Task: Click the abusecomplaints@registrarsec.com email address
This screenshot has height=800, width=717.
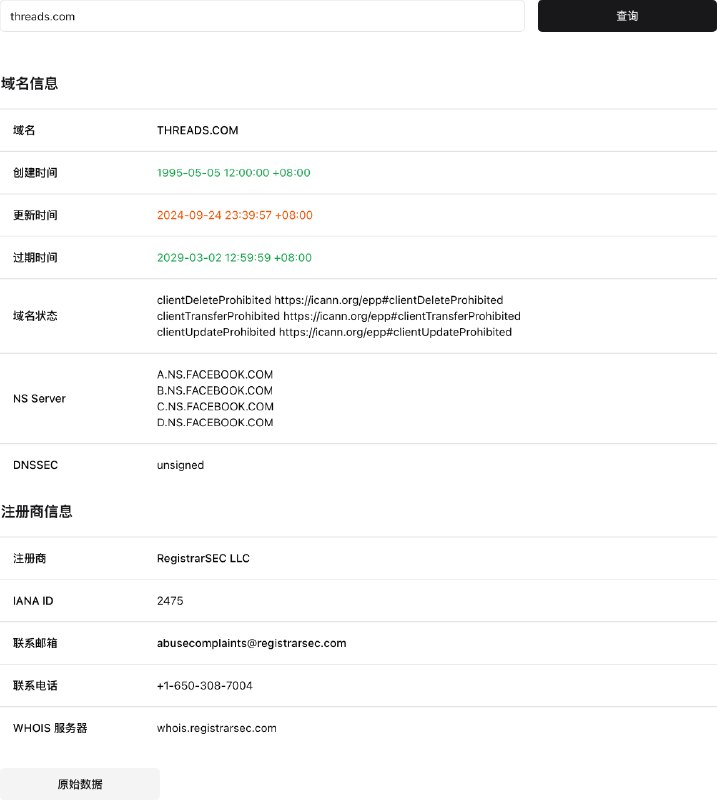Action: (x=251, y=643)
